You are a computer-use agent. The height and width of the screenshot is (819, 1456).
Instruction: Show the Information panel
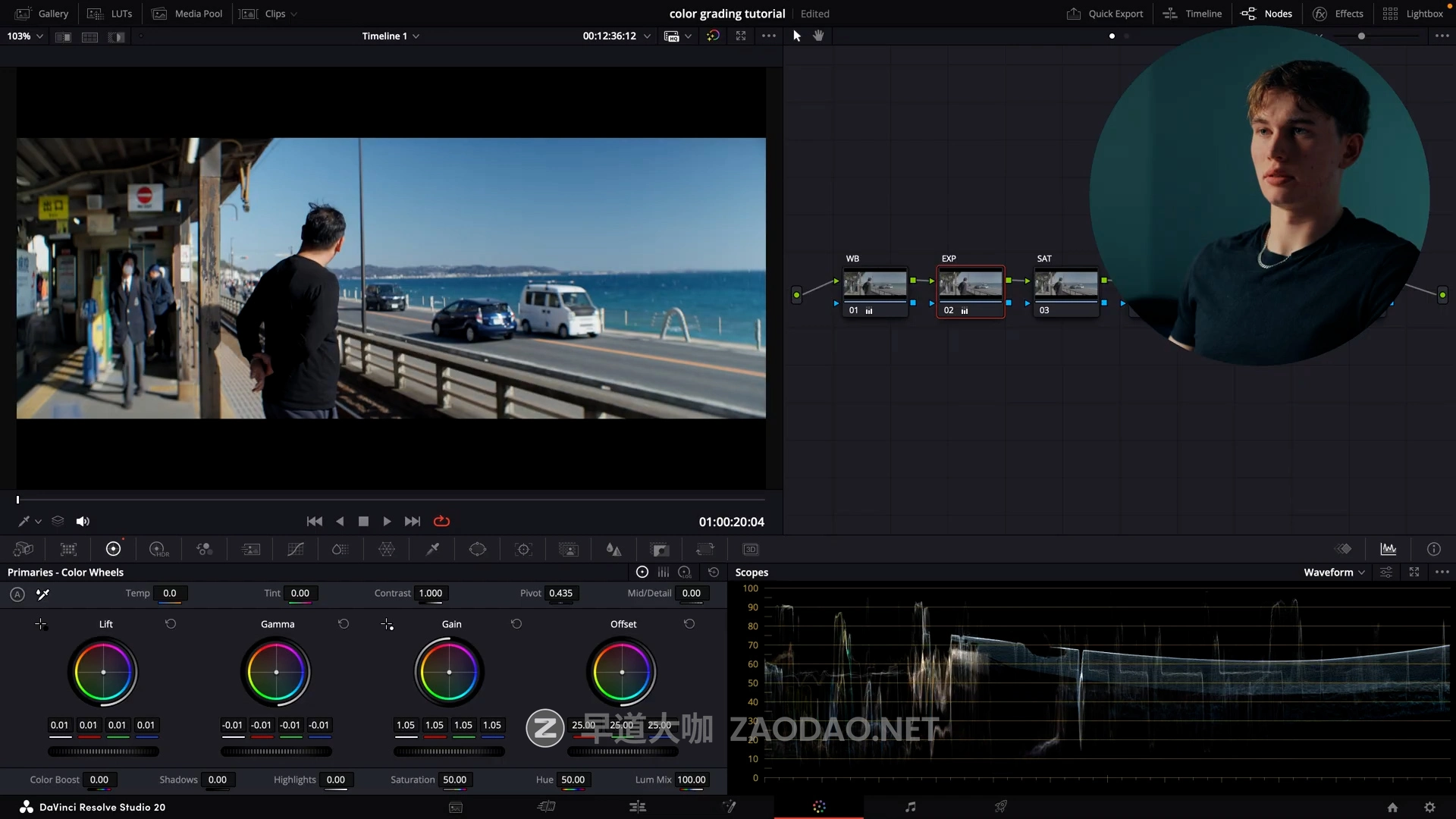1433,549
